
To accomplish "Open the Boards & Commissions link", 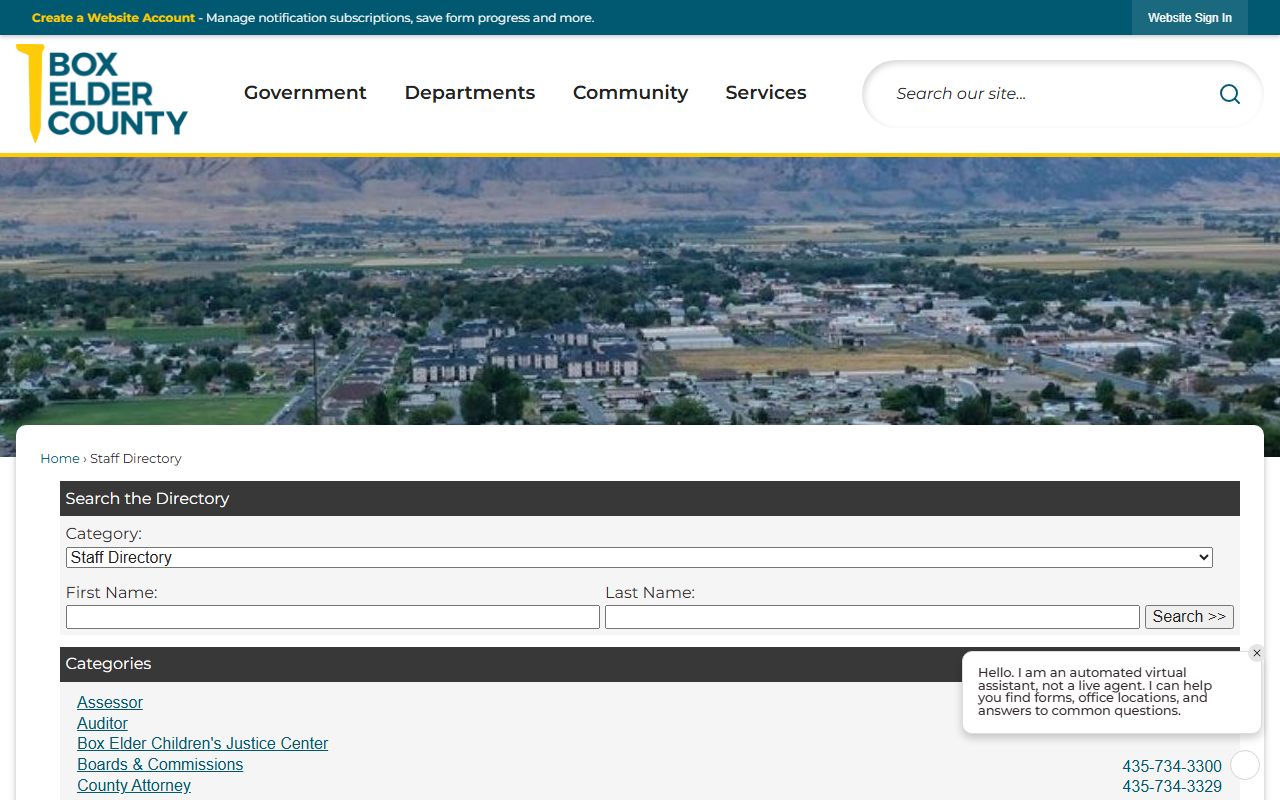I will (160, 765).
